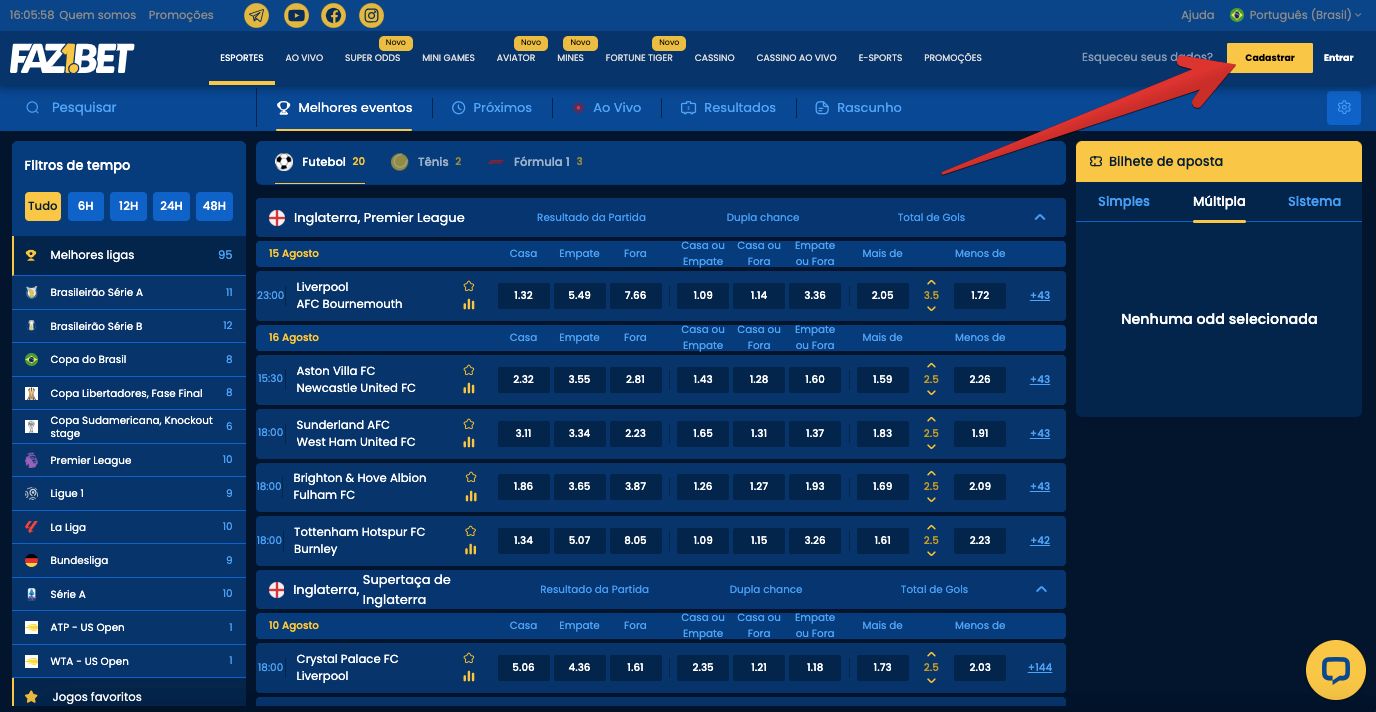Open statistics icon for Liverpool vs Bournemouth
This screenshot has width=1376, height=712.
point(469,304)
